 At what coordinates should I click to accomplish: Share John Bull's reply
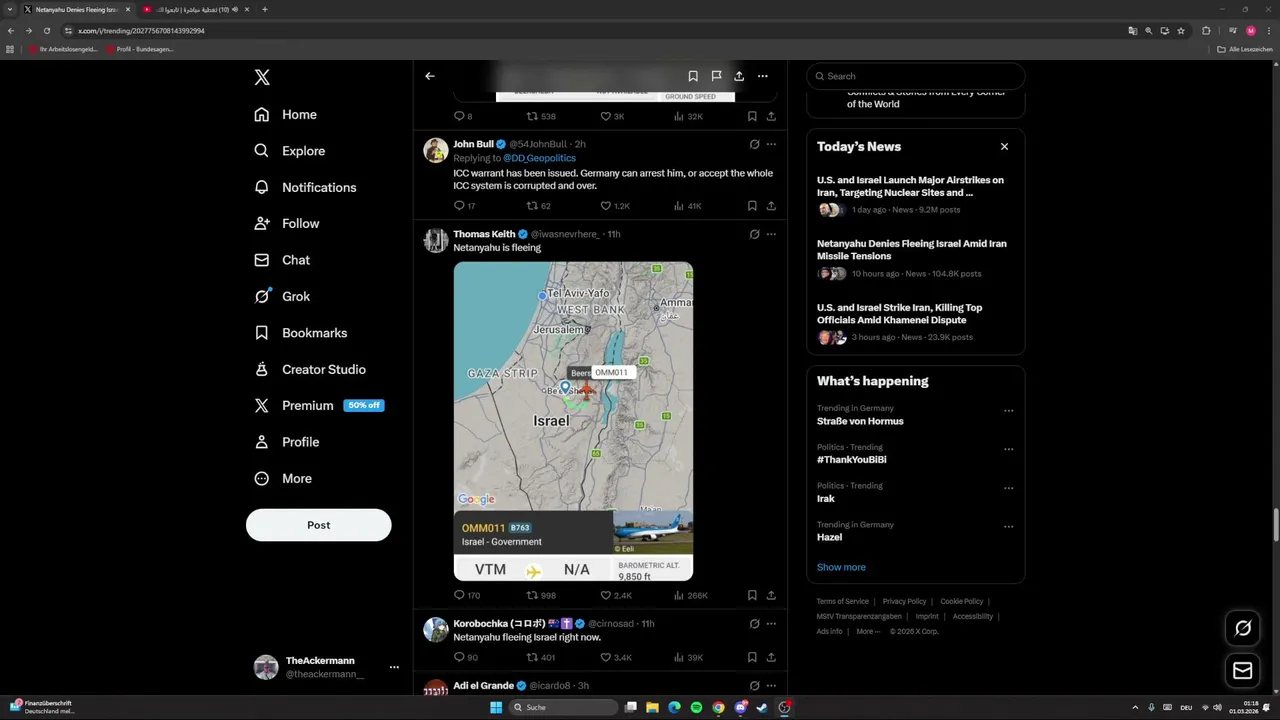771,206
